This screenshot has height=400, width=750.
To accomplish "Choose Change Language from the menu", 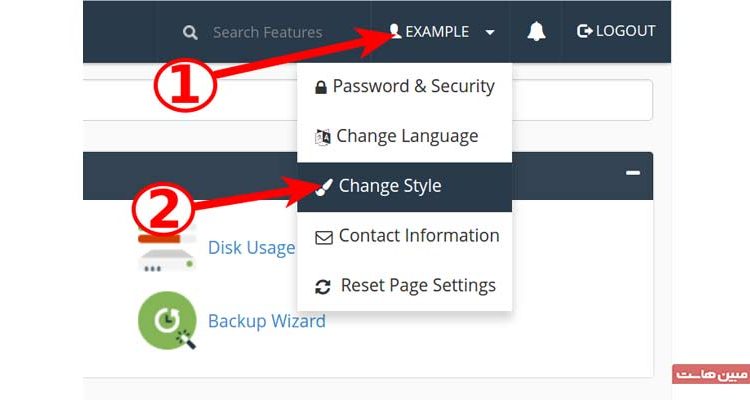I will point(407,136).
